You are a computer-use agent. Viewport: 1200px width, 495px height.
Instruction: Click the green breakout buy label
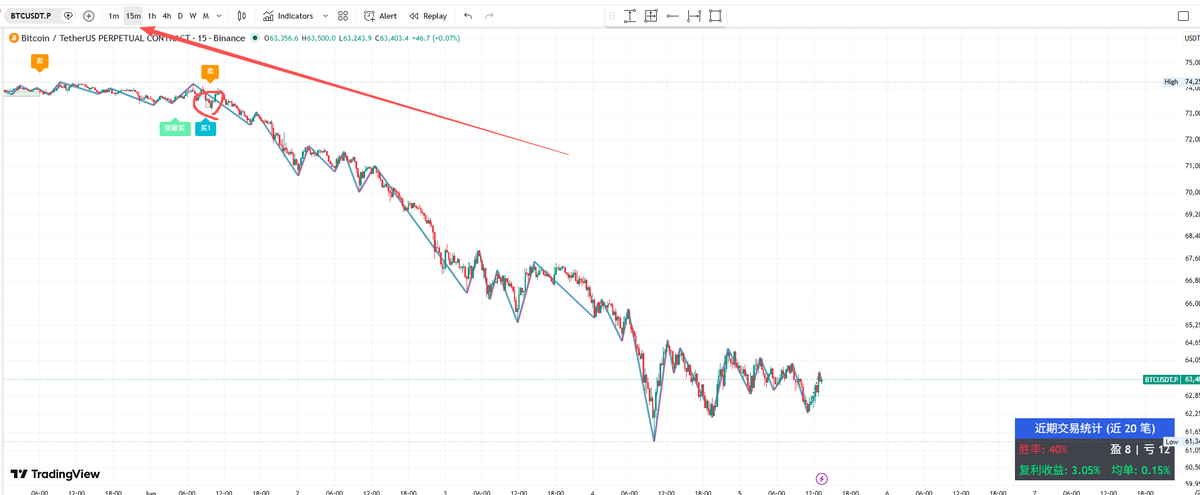click(x=175, y=128)
